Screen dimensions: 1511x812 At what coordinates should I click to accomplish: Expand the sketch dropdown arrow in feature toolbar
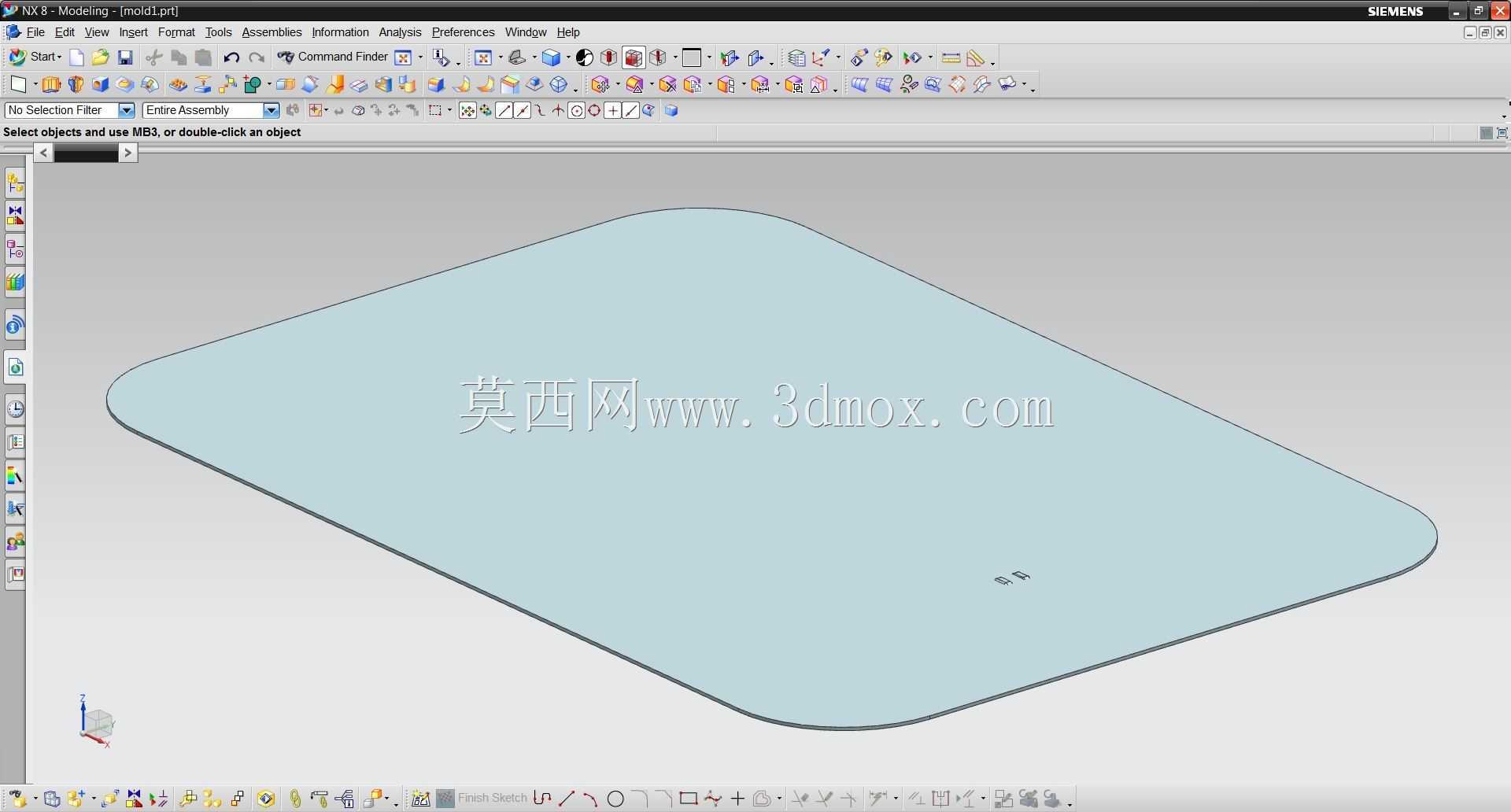click(35, 85)
